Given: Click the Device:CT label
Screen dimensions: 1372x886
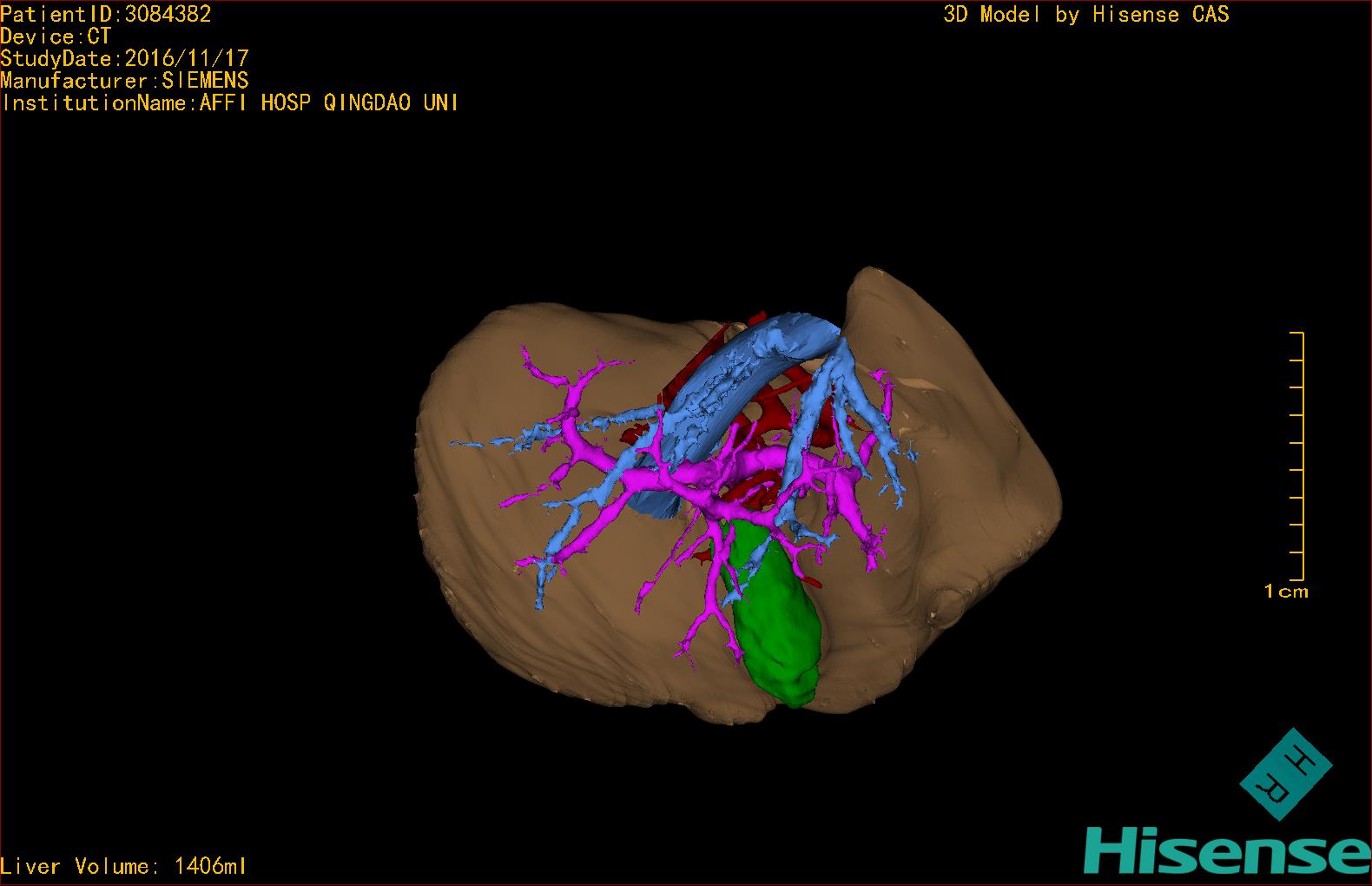Looking at the screenshot, I should pyautogui.click(x=56, y=36).
